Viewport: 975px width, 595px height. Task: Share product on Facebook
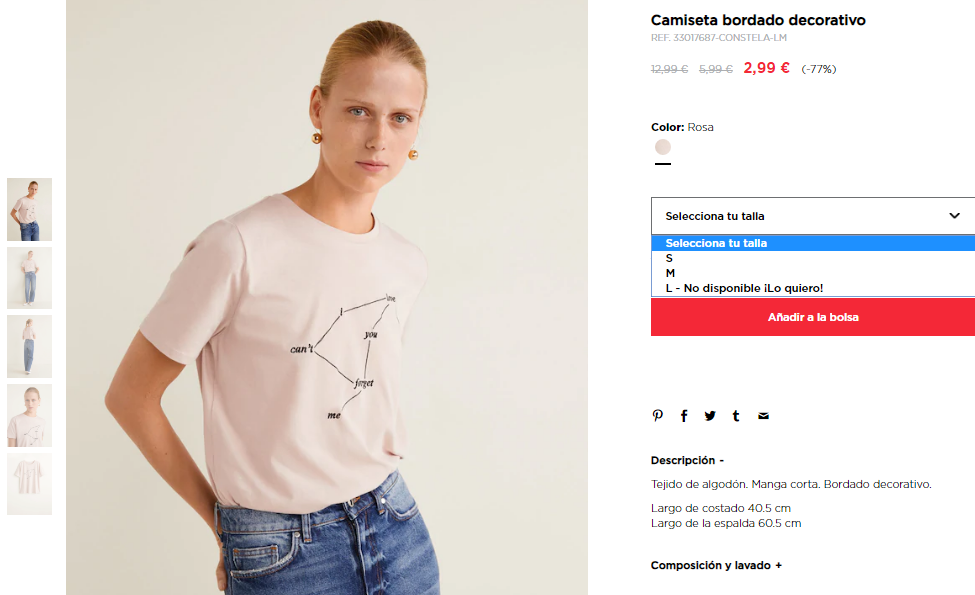[x=684, y=416]
